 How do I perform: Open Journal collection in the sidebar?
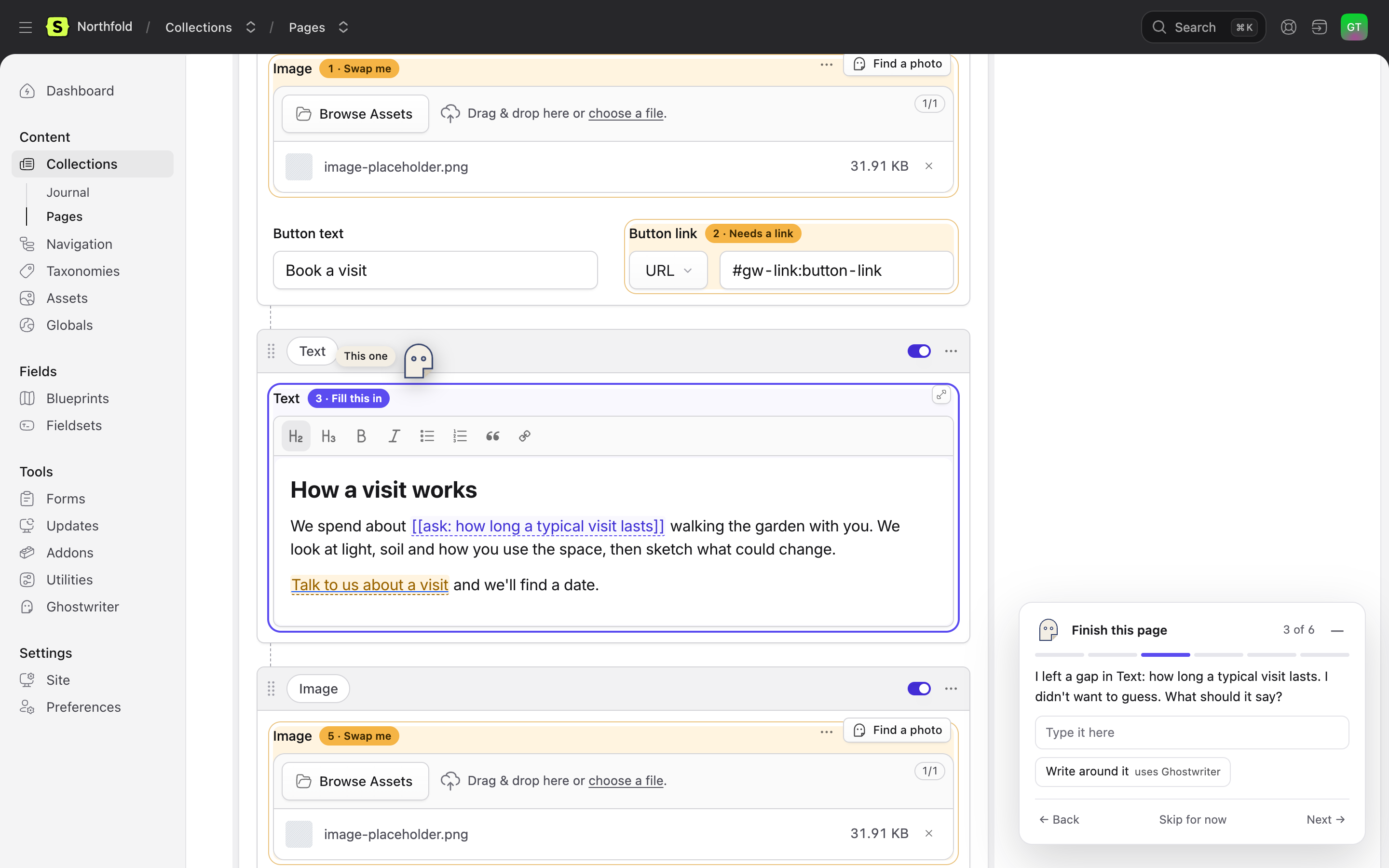tap(68, 192)
